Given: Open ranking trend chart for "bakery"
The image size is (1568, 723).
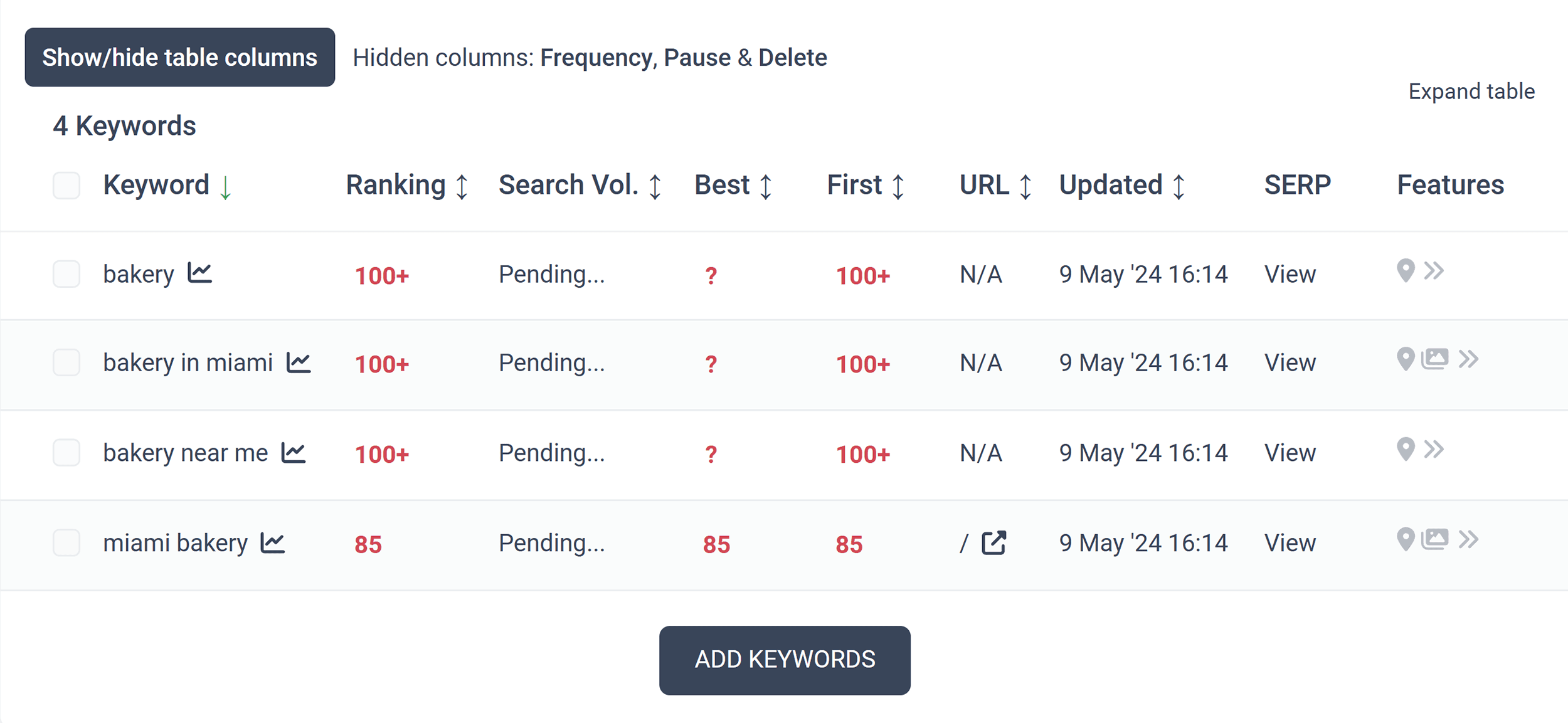Looking at the screenshot, I should [199, 273].
